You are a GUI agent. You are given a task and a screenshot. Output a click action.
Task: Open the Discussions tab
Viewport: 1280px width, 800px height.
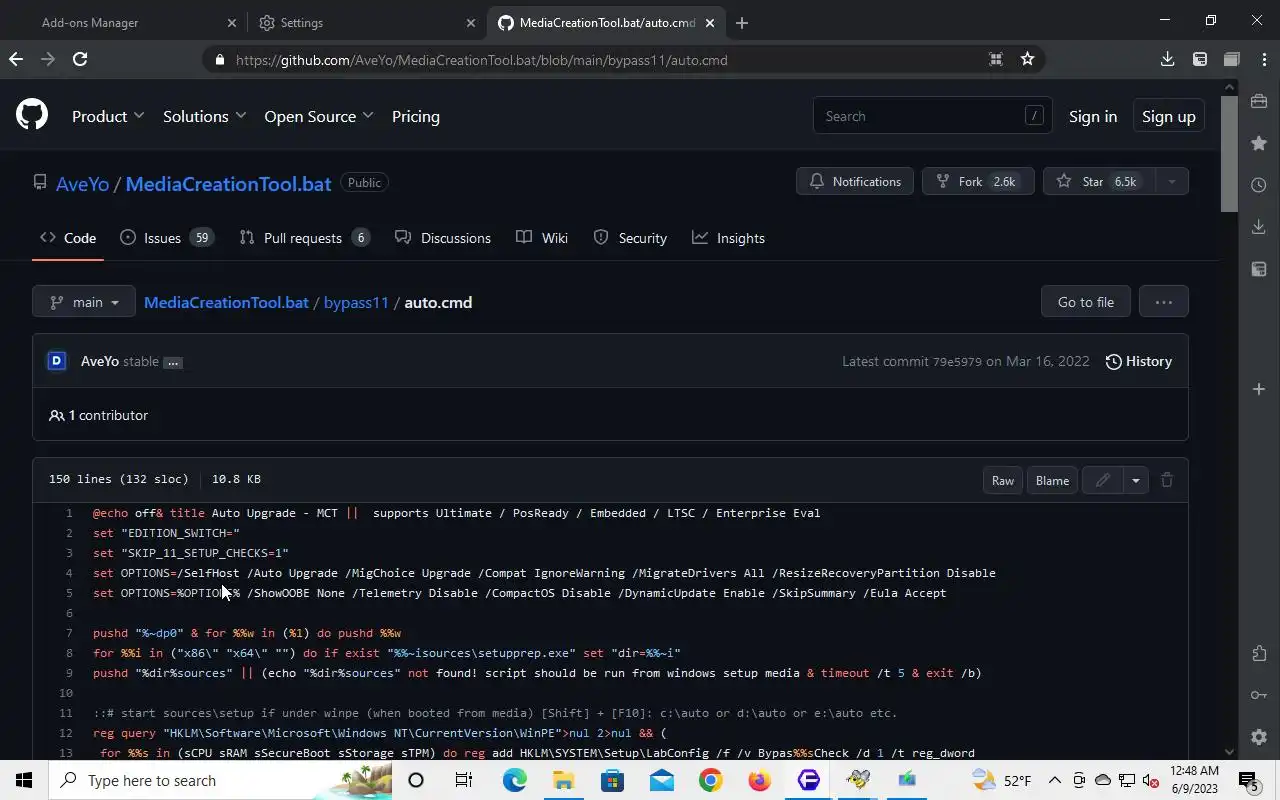click(443, 238)
